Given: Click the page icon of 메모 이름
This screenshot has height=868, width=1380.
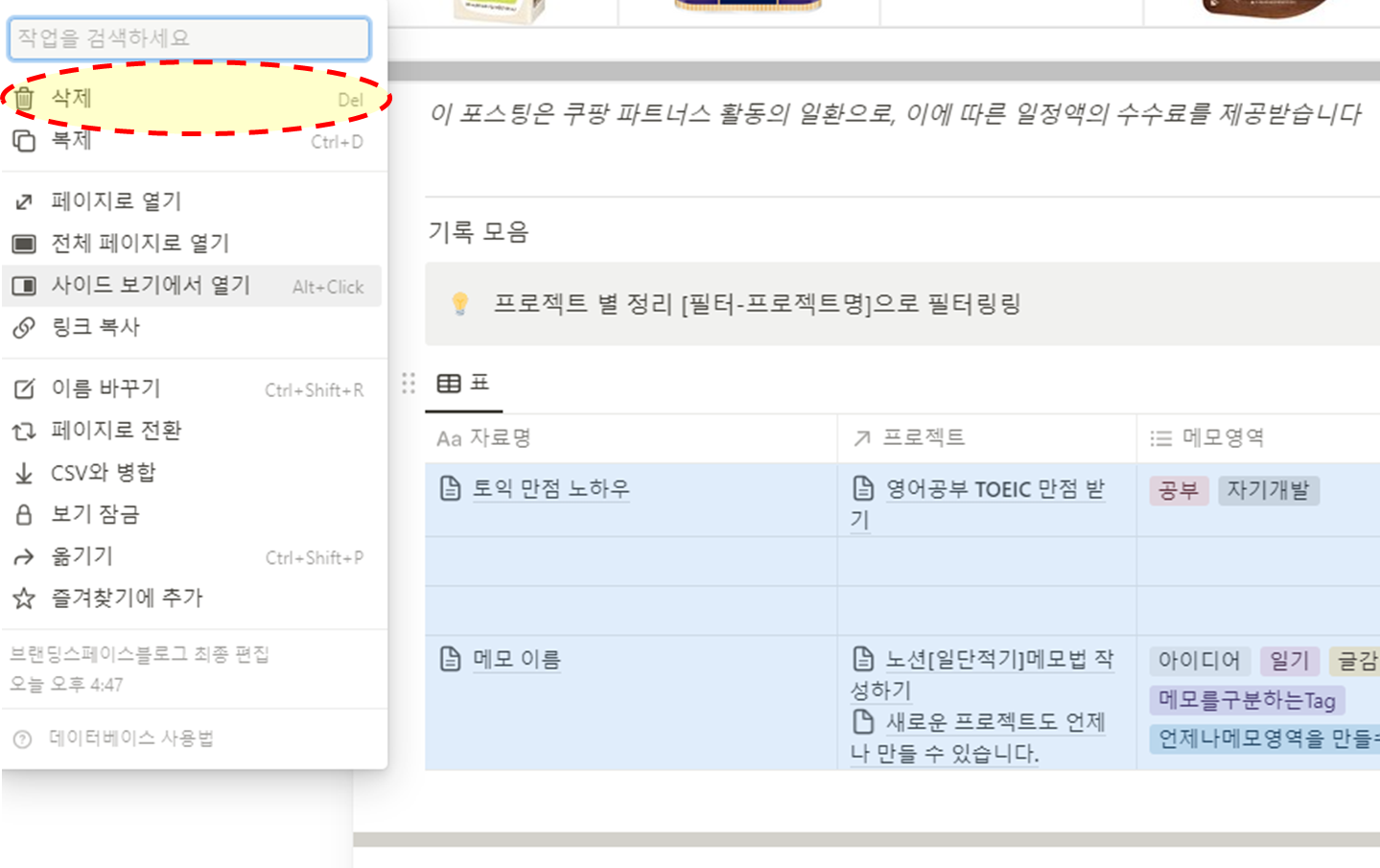Looking at the screenshot, I should point(450,659).
